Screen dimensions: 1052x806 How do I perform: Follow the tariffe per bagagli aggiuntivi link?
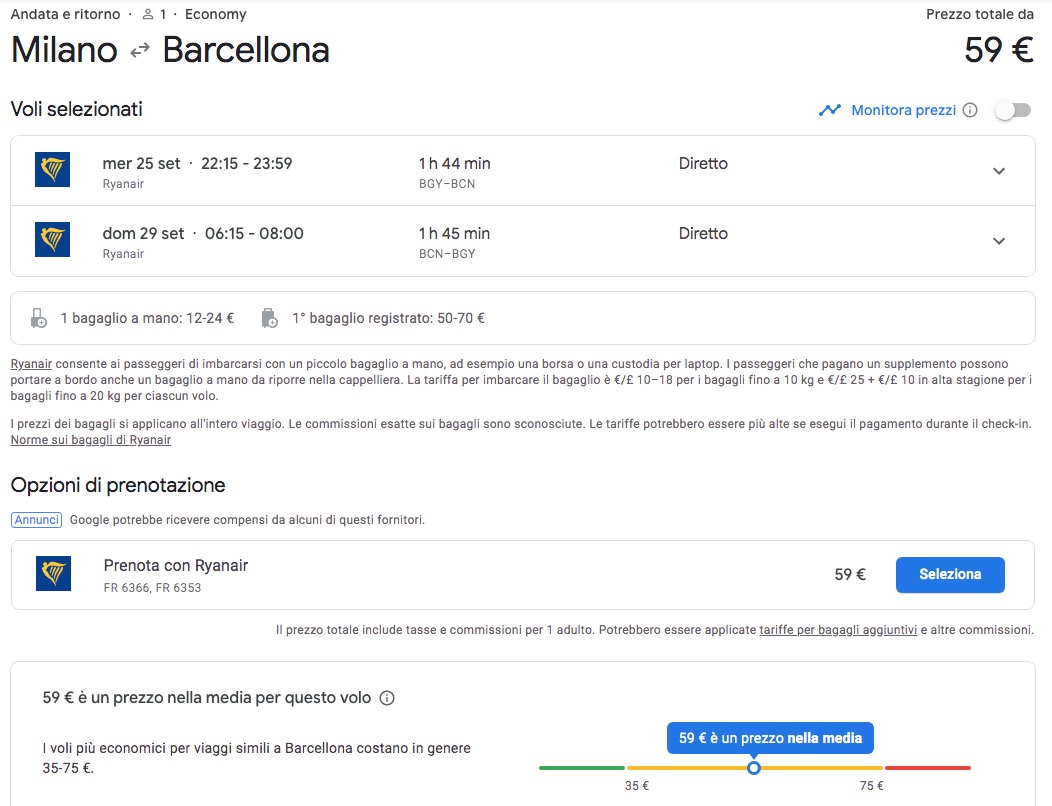[x=838, y=630]
